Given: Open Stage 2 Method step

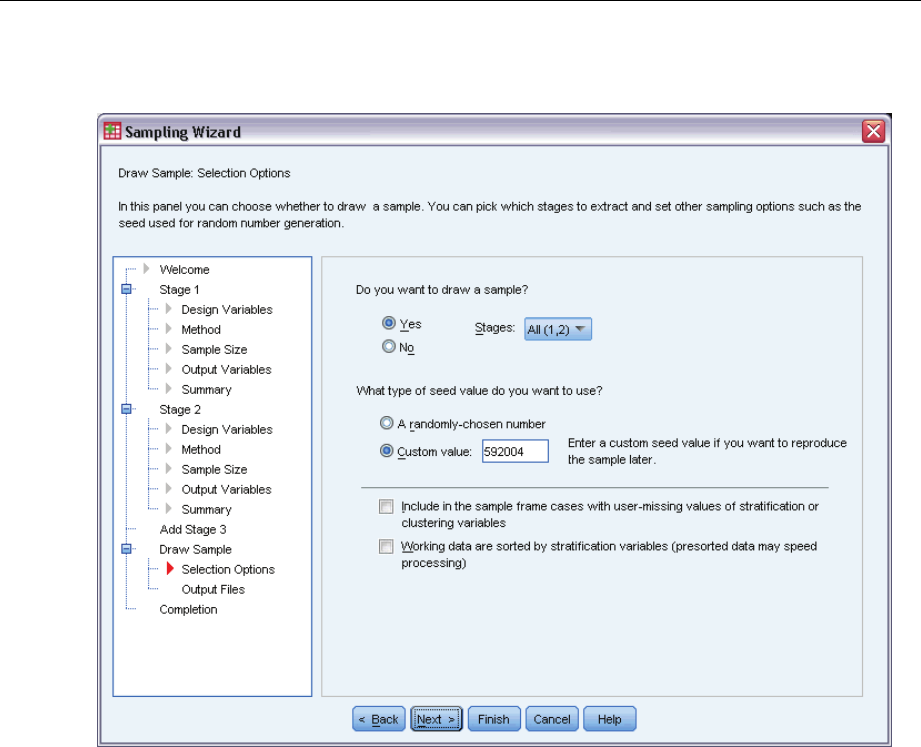Looking at the screenshot, I should [x=201, y=449].
